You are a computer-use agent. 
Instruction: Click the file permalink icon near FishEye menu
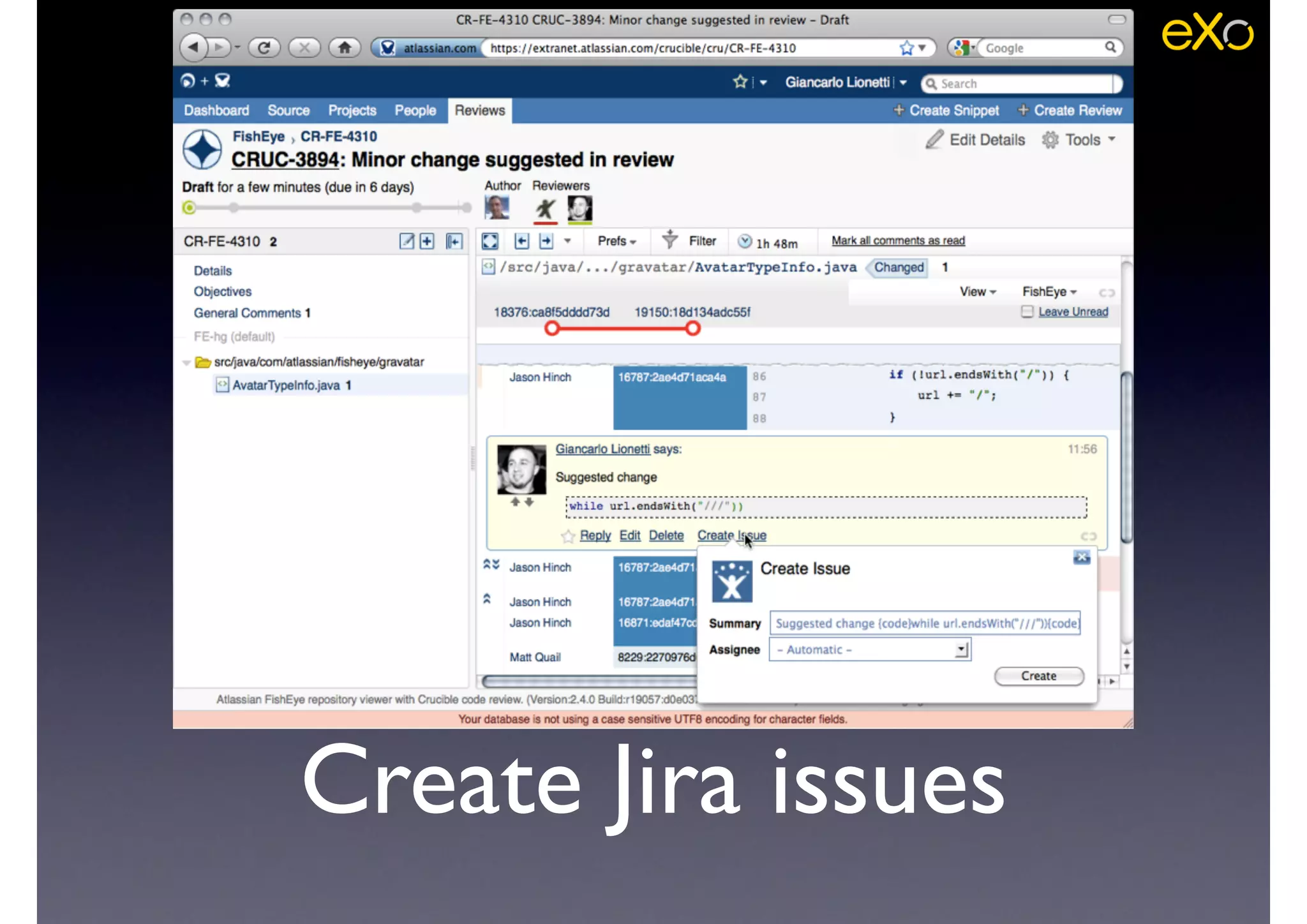click(1107, 292)
